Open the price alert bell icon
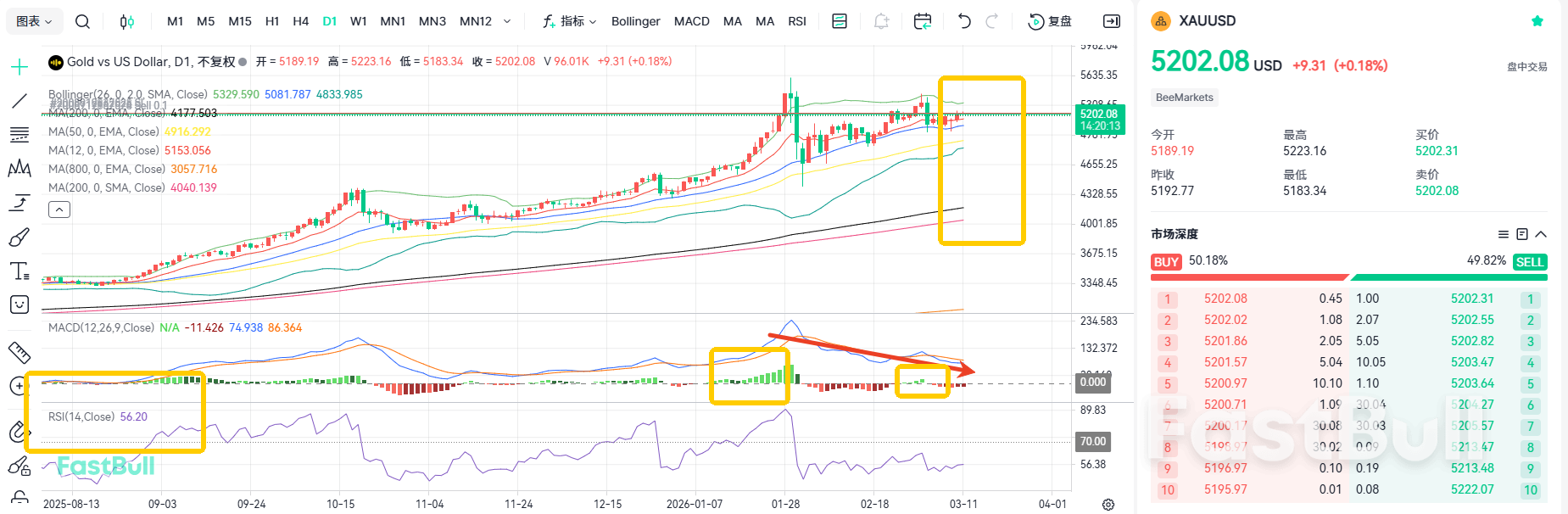Screen dimensions: 1568x514 pyautogui.click(x=881, y=21)
